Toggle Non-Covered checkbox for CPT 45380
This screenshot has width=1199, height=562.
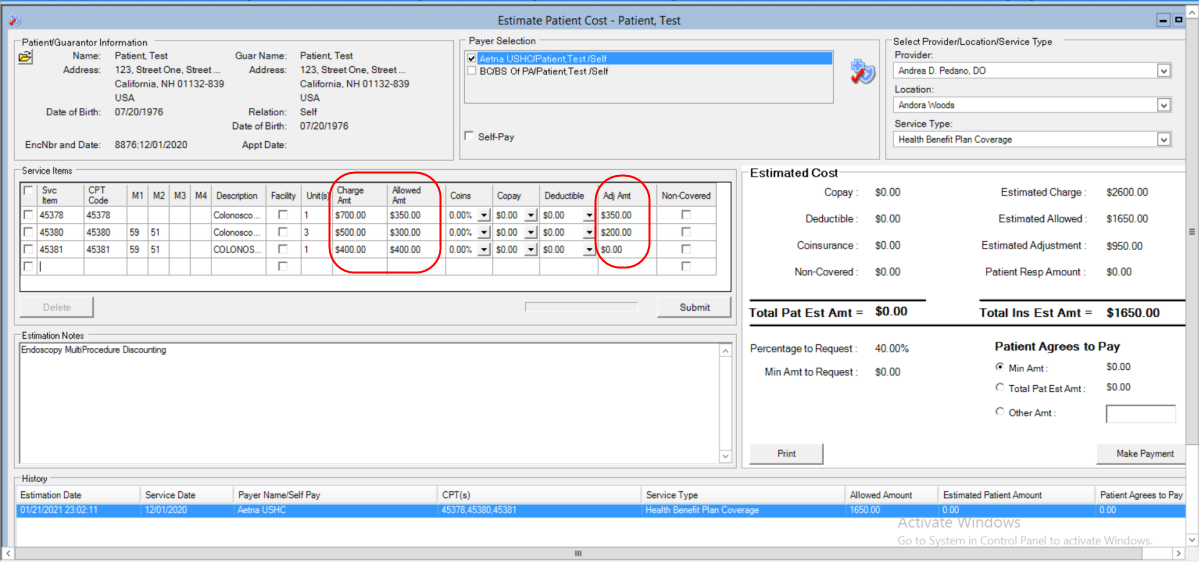coord(686,232)
